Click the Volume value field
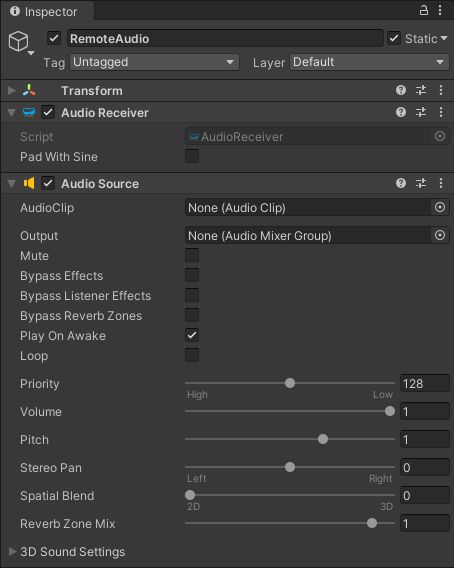 point(425,411)
